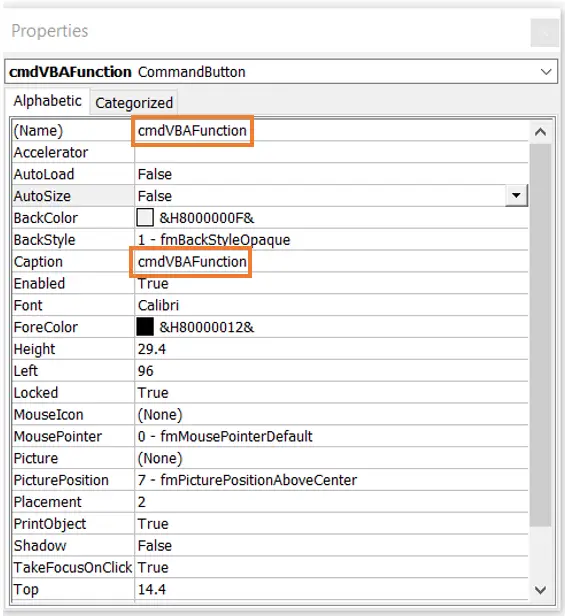Select the Locked True value
This screenshot has width=565, height=616.
pos(153,393)
